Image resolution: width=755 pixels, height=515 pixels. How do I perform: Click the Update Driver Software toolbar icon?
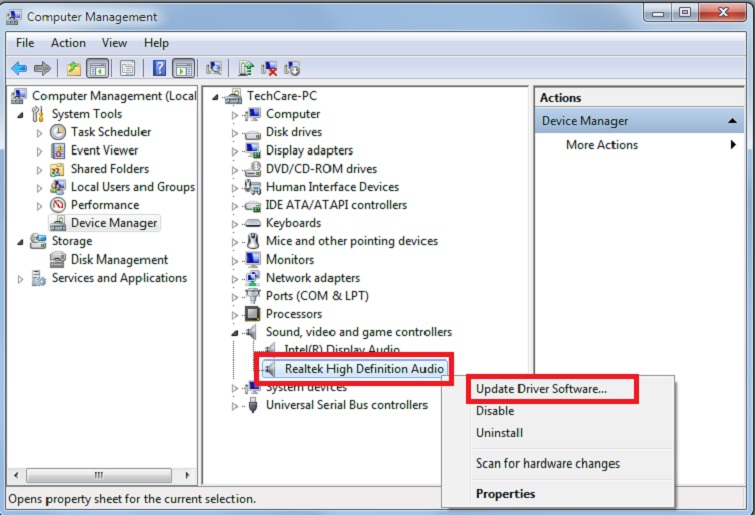pyautogui.click(x=245, y=68)
